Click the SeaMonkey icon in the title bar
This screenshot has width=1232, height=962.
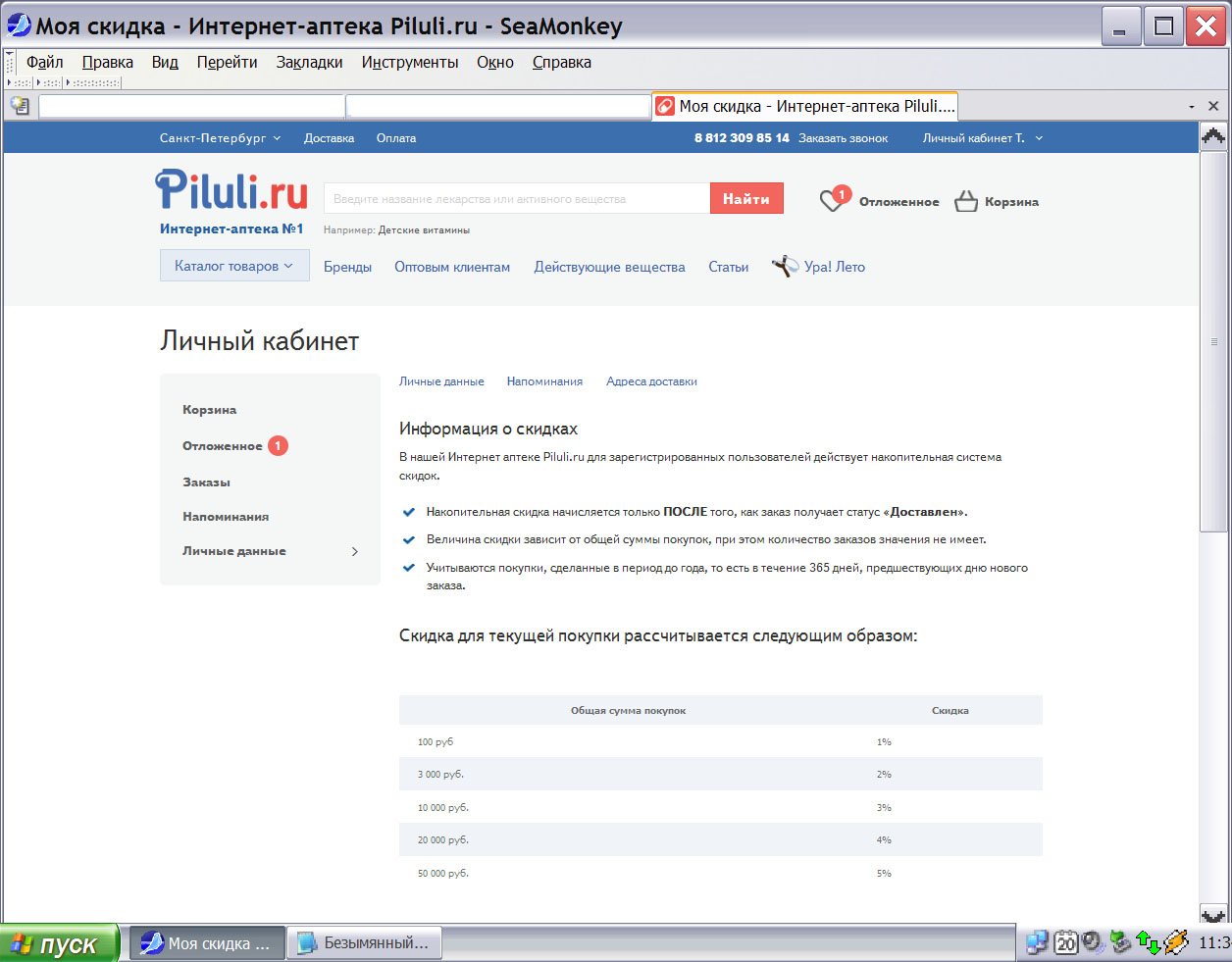click(19, 25)
